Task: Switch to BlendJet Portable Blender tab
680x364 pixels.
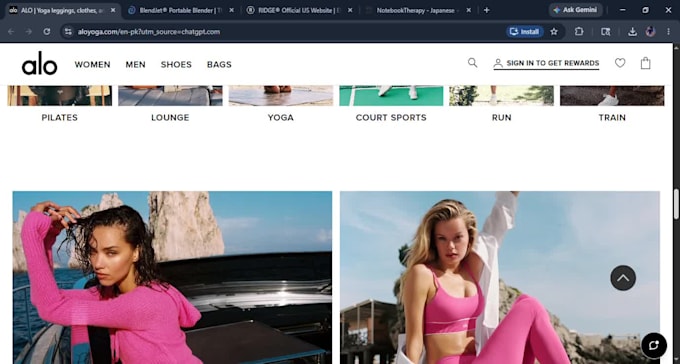Action: click(181, 10)
